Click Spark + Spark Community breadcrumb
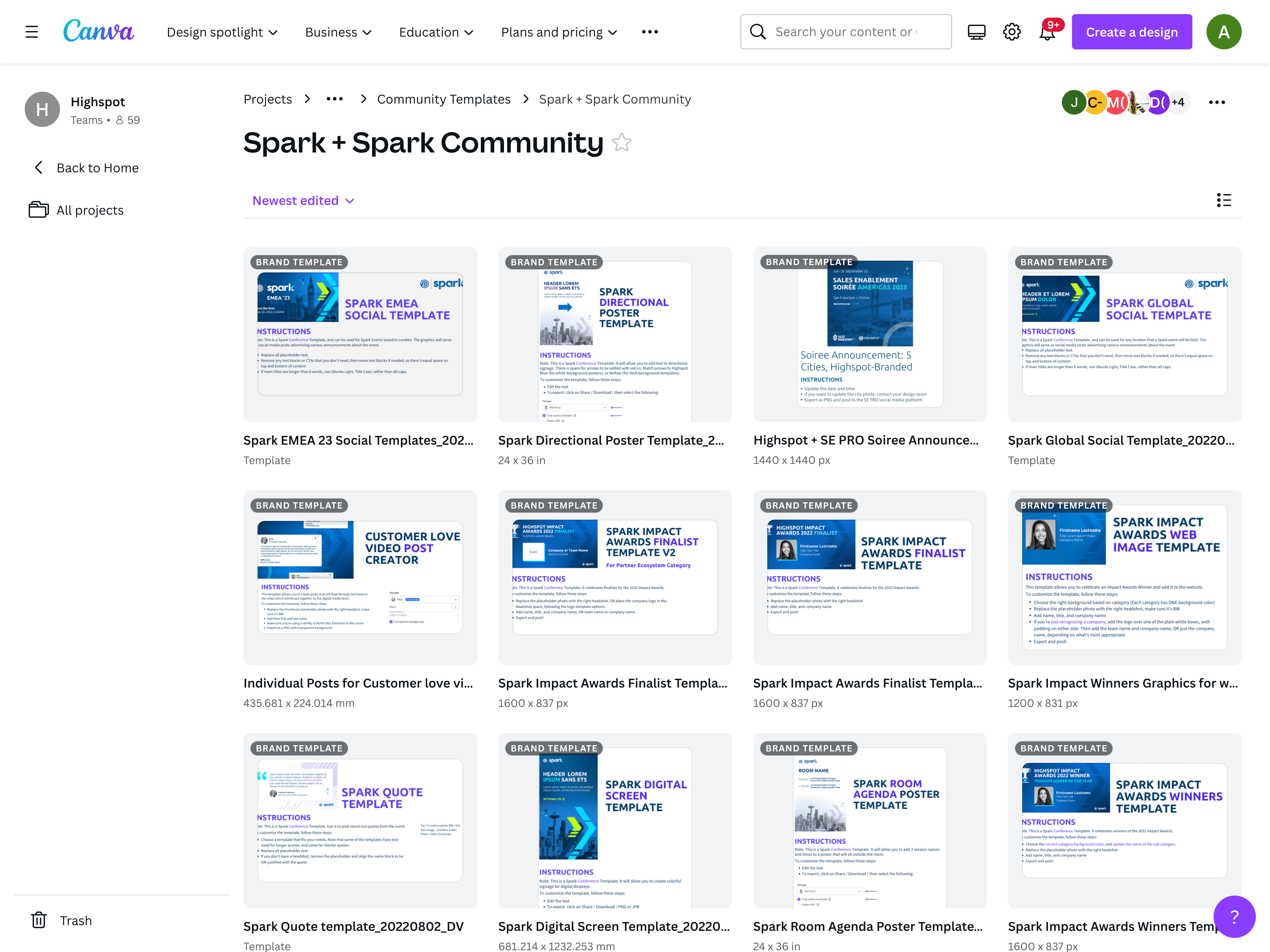The width and height of the screenshot is (1270, 952). pos(615,99)
